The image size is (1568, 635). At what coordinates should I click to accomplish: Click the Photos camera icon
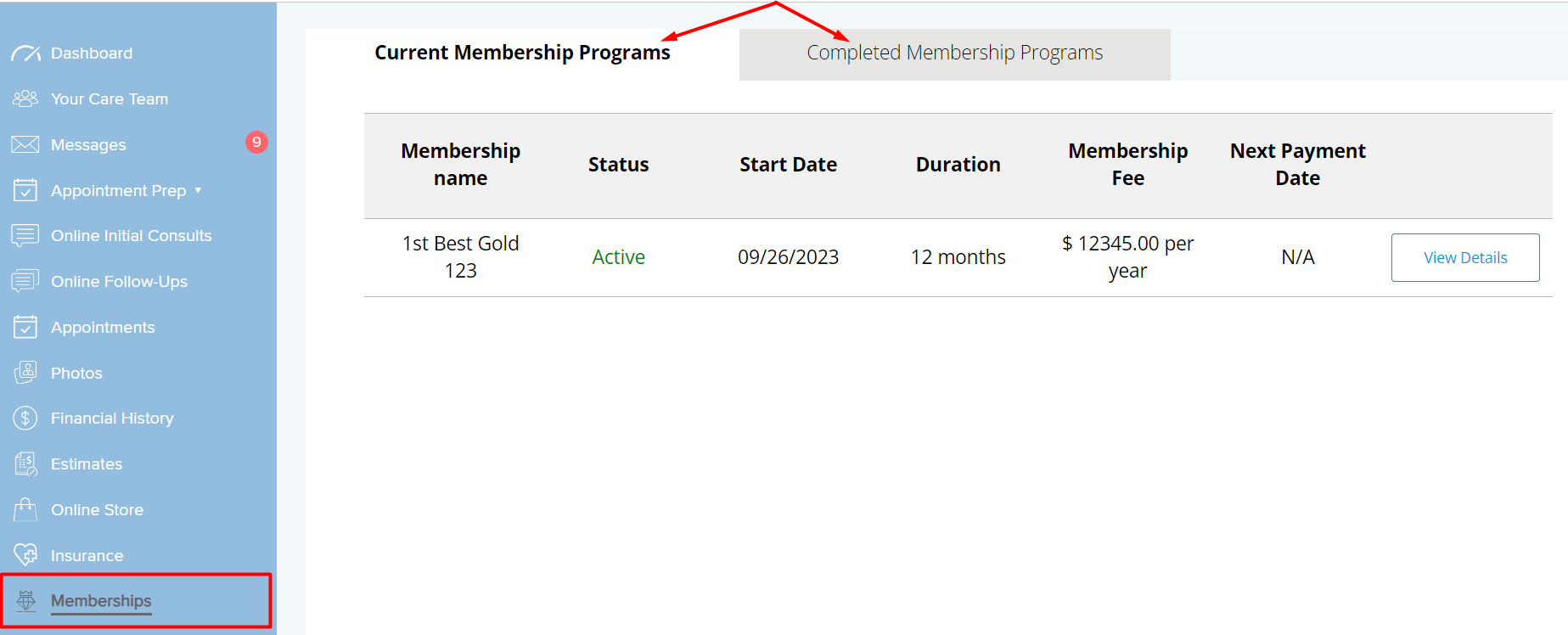tap(25, 373)
